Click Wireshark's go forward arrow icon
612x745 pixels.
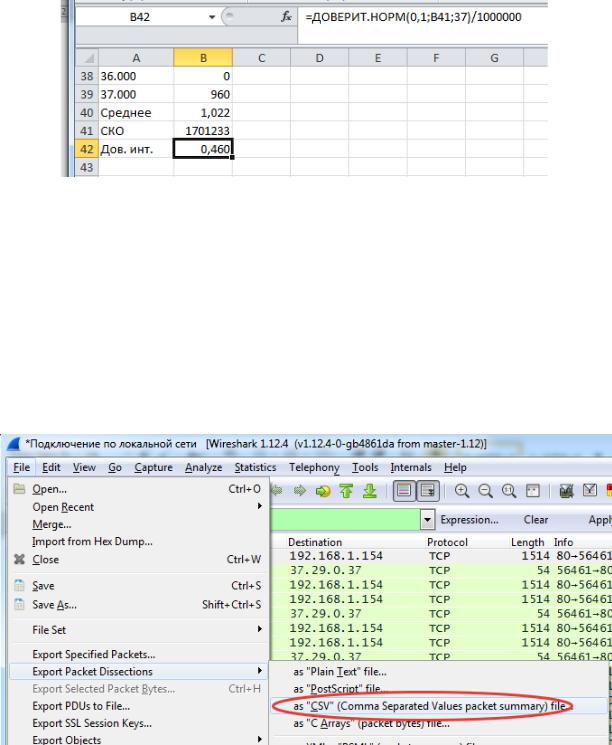pos(300,491)
